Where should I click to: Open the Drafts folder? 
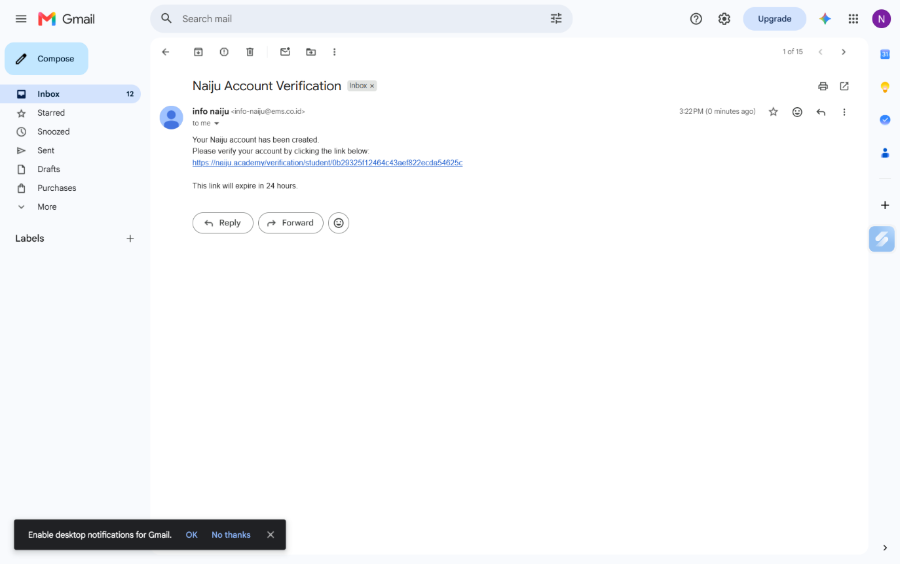tap(70, 169)
